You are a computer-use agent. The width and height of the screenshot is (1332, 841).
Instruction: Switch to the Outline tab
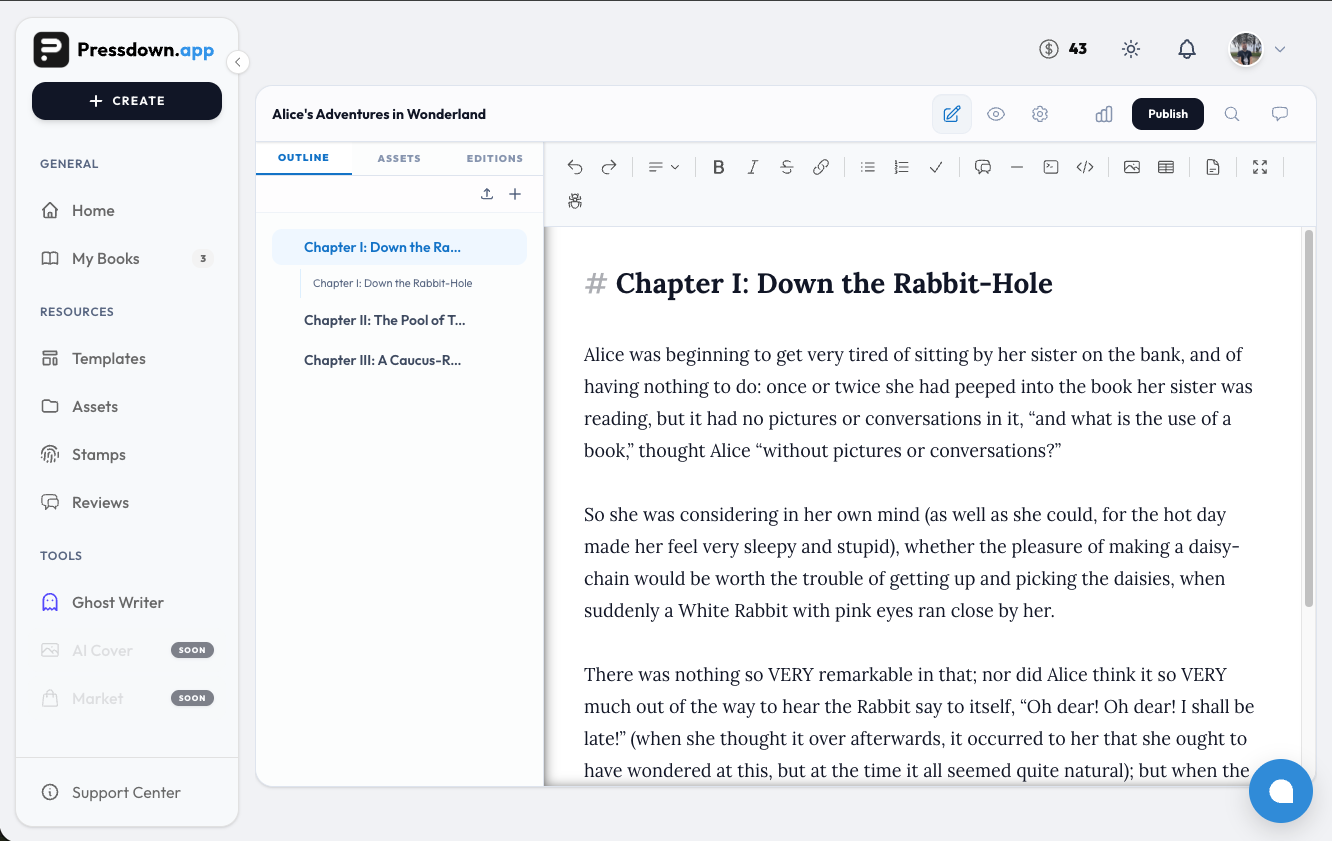303,158
